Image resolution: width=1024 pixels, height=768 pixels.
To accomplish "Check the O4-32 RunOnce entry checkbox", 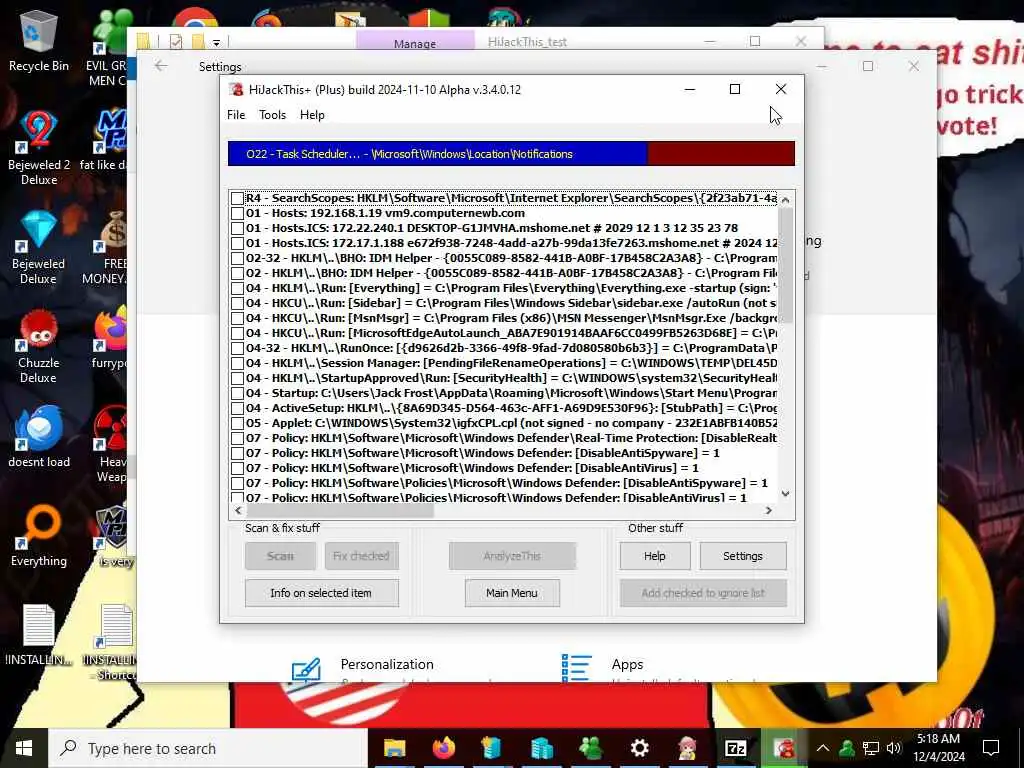I will [237, 348].
